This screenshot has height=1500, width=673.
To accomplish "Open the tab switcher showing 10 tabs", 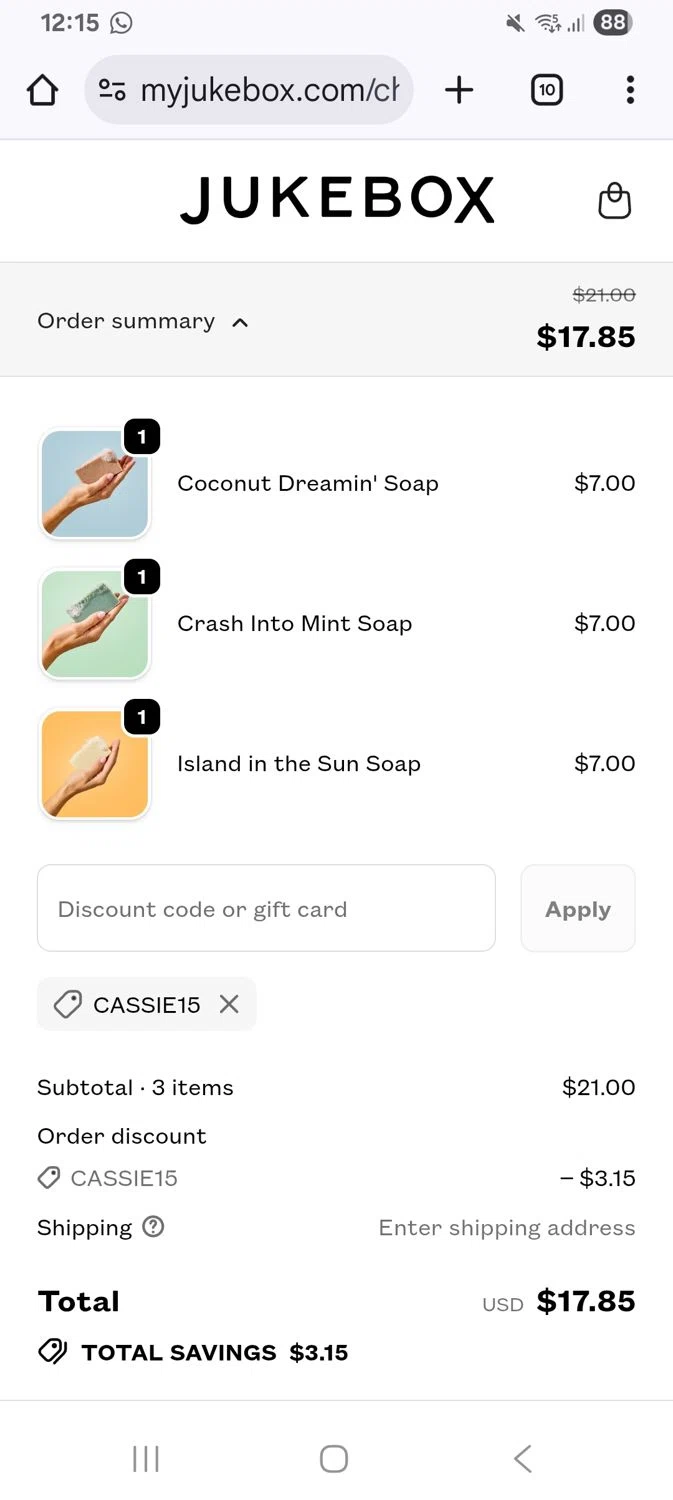I will pos(546,91).
